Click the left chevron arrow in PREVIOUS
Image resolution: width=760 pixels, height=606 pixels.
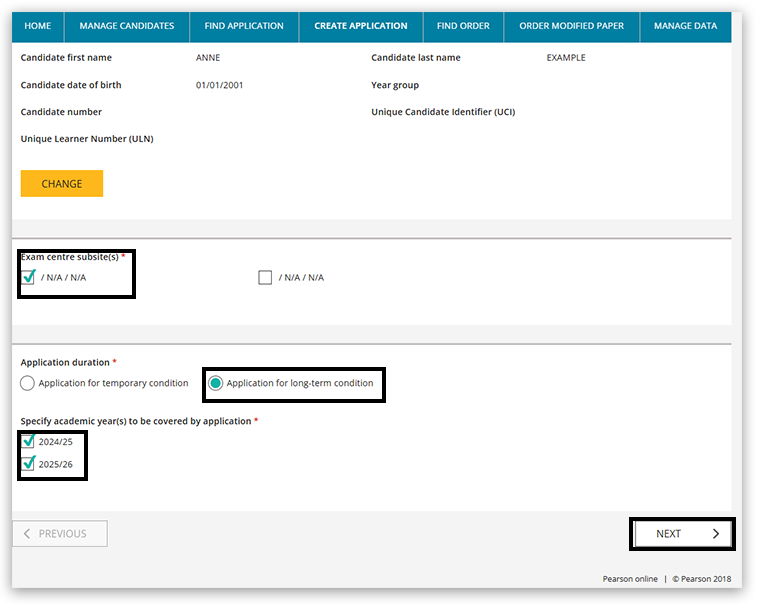point(27,534)
